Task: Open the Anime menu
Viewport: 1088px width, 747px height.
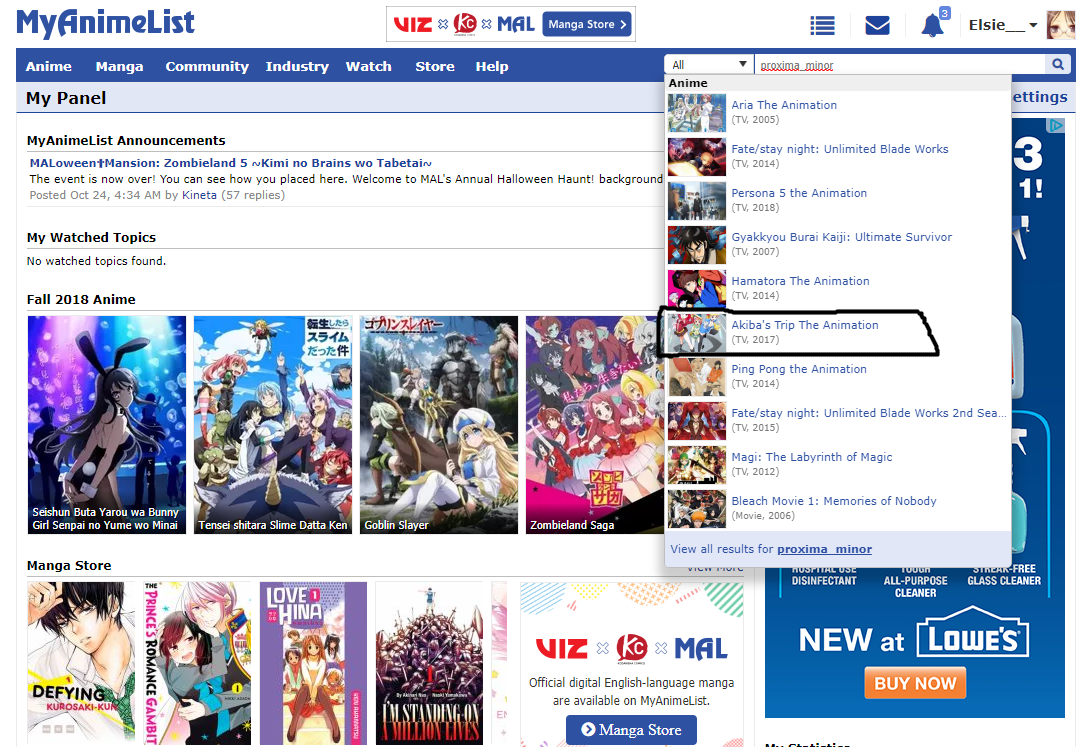Action: pyautogui.click(x=49, y=67)
